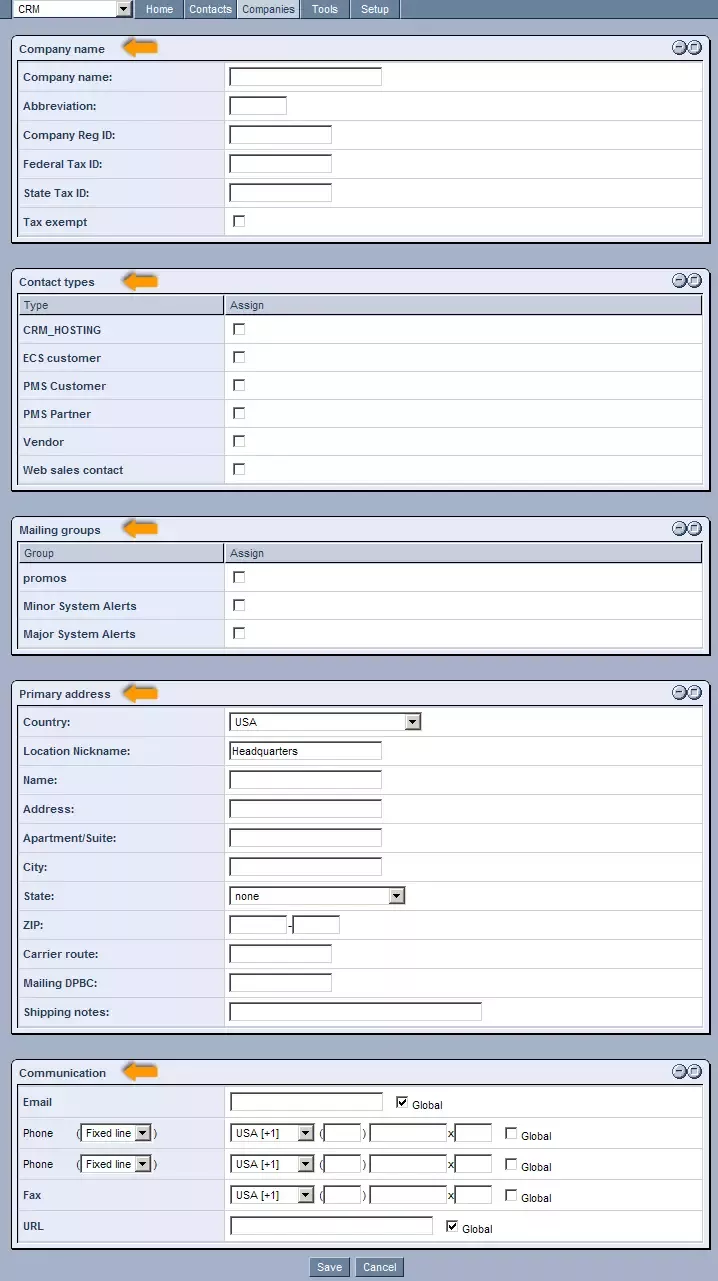Go to the Home tab
Screen dimensions: 718x1281
pyautogui.click(x=159, y=9)
